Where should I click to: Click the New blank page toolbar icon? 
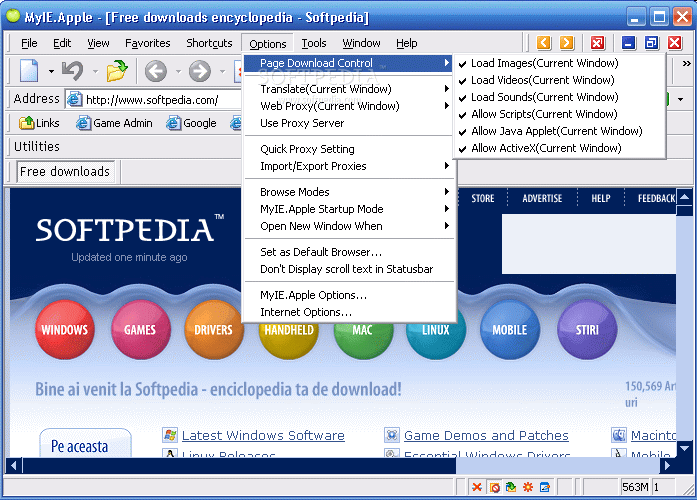point(29,70)
